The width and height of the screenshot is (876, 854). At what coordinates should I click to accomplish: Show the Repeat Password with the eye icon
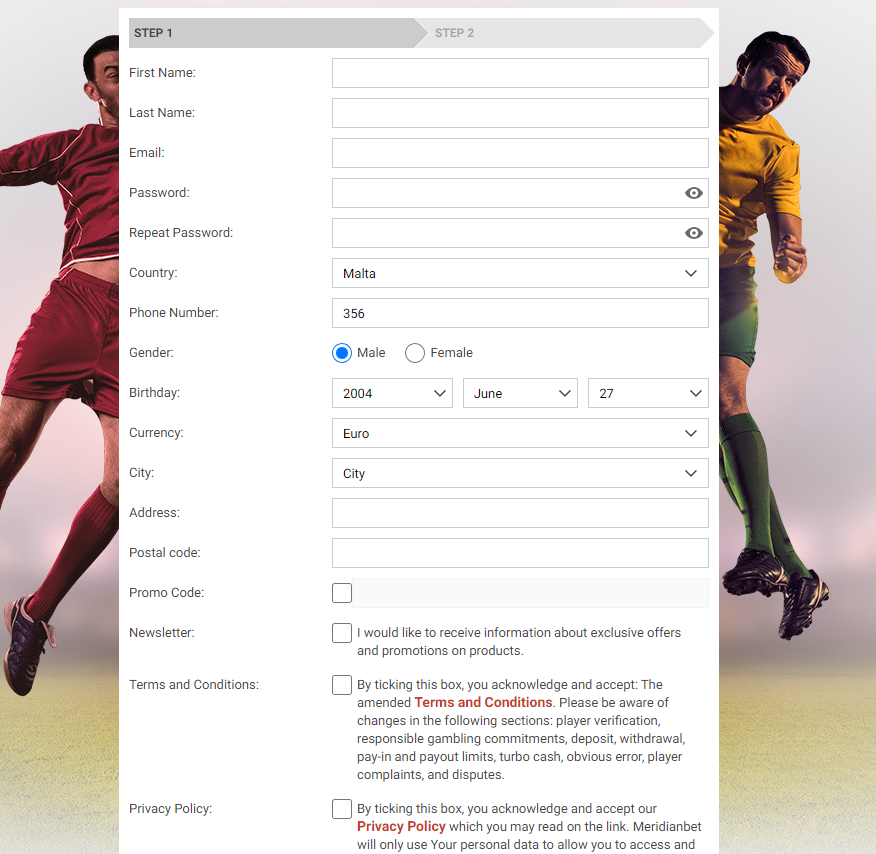coord(693,233)
